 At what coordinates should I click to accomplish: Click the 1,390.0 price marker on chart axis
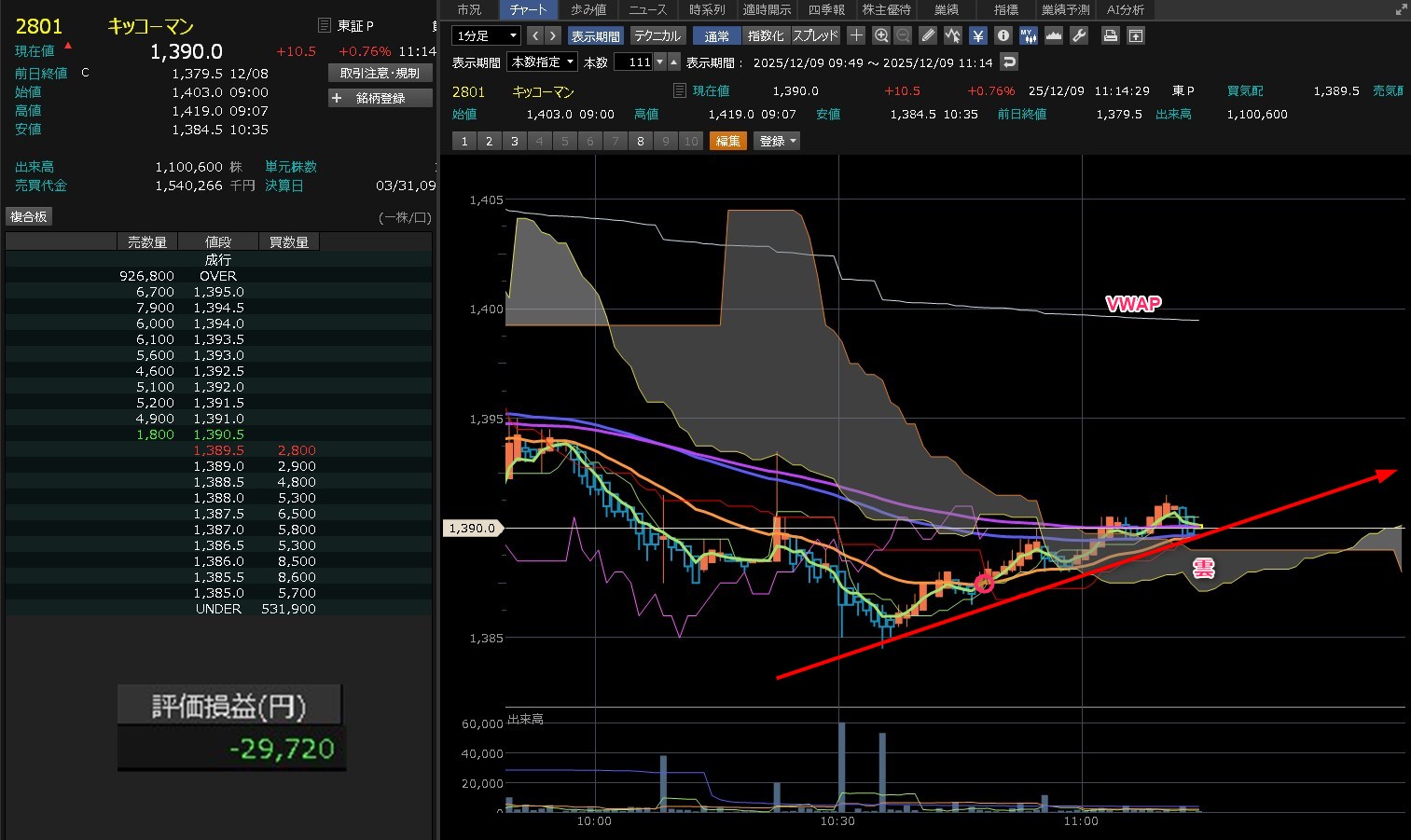472,528
